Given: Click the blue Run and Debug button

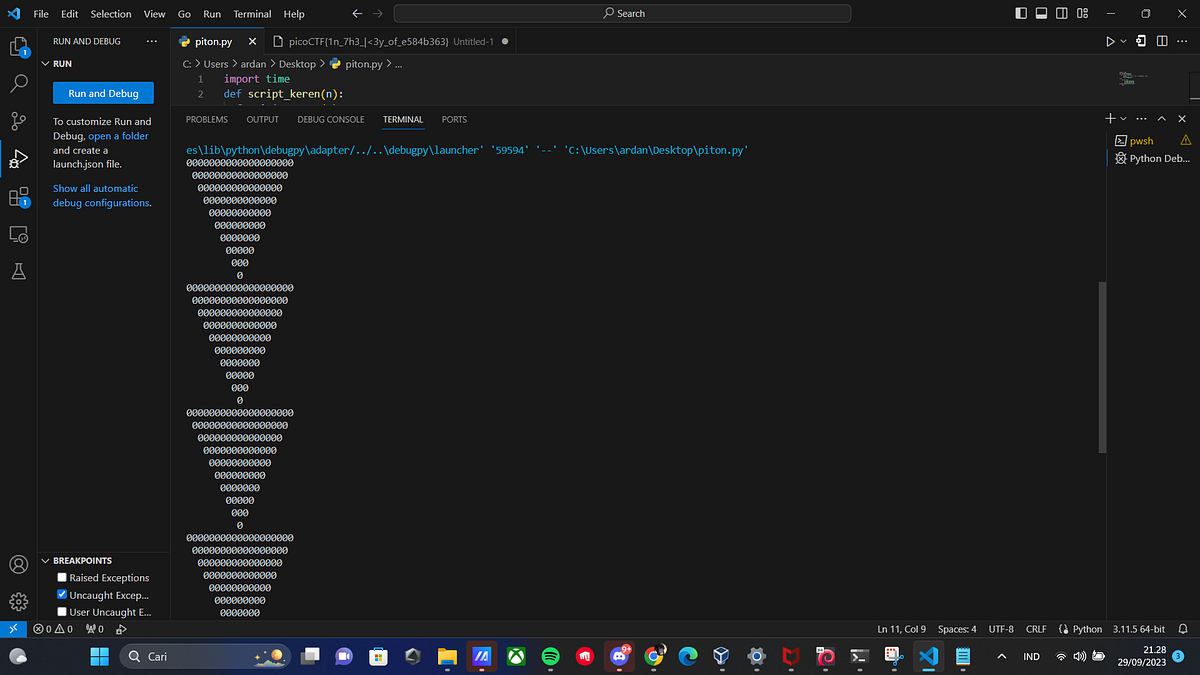Looking at the screenshot, I should point(103,93).
